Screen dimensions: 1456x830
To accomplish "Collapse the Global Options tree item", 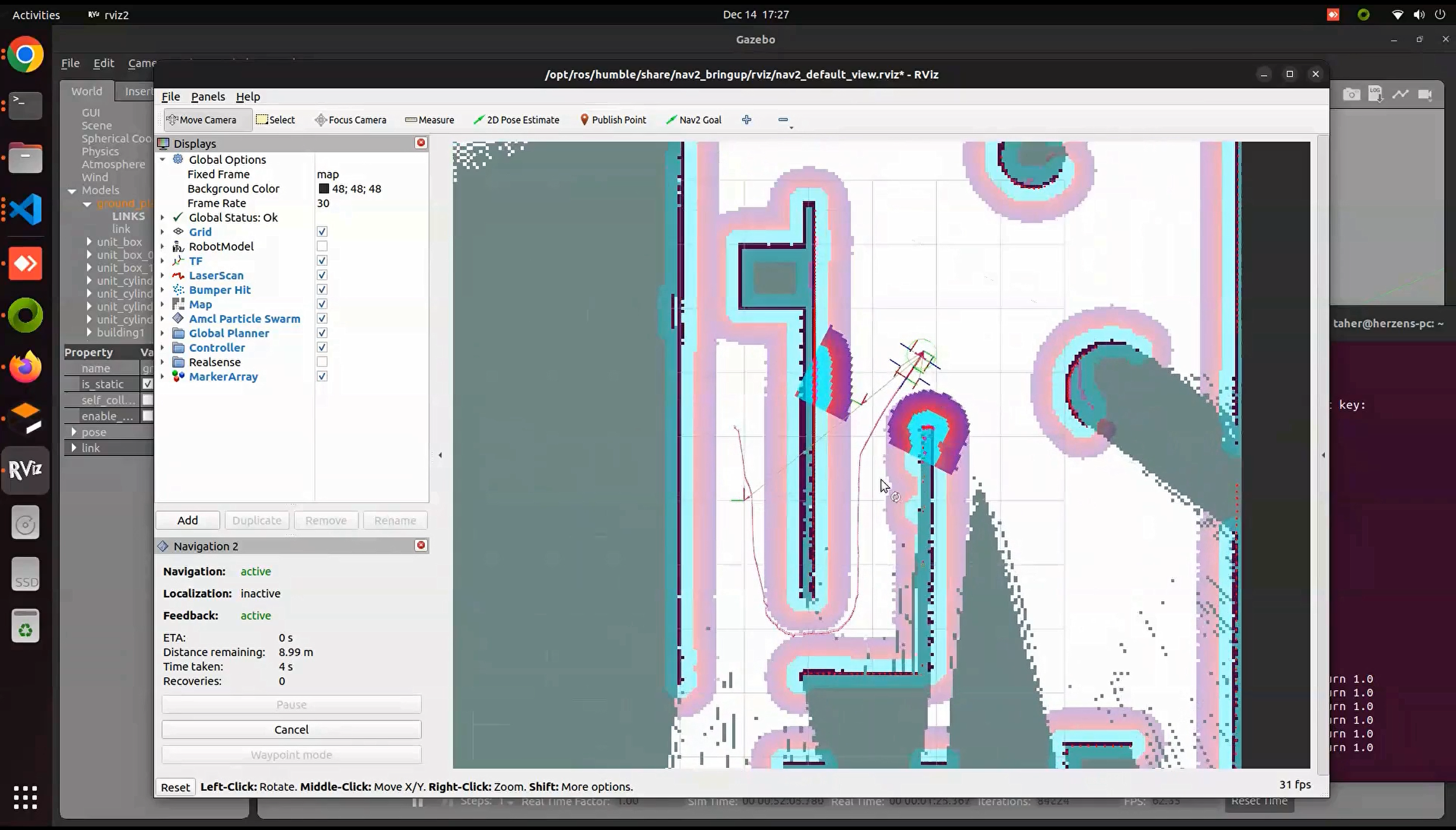I will [x=163, y=160].
